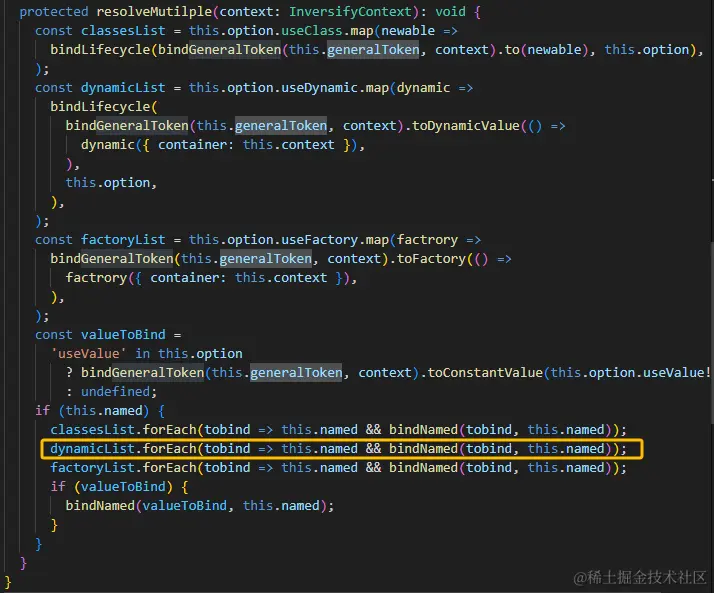Click factoryList.forEach call

click(x=123, y=468)
